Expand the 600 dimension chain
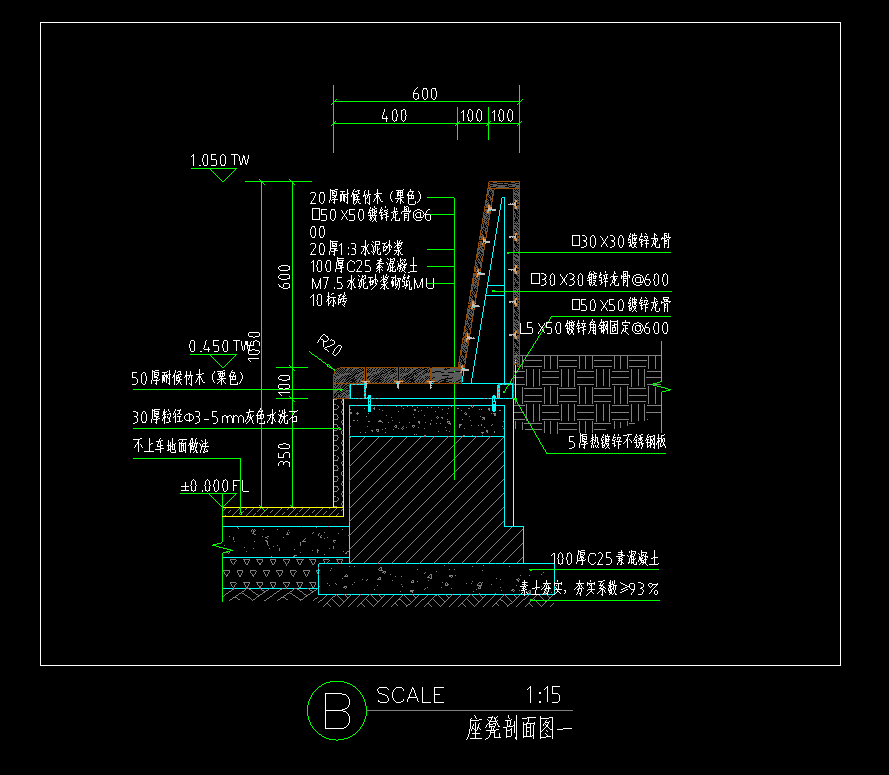This screenshot has width=889, height=775. [x=424, y=93]
